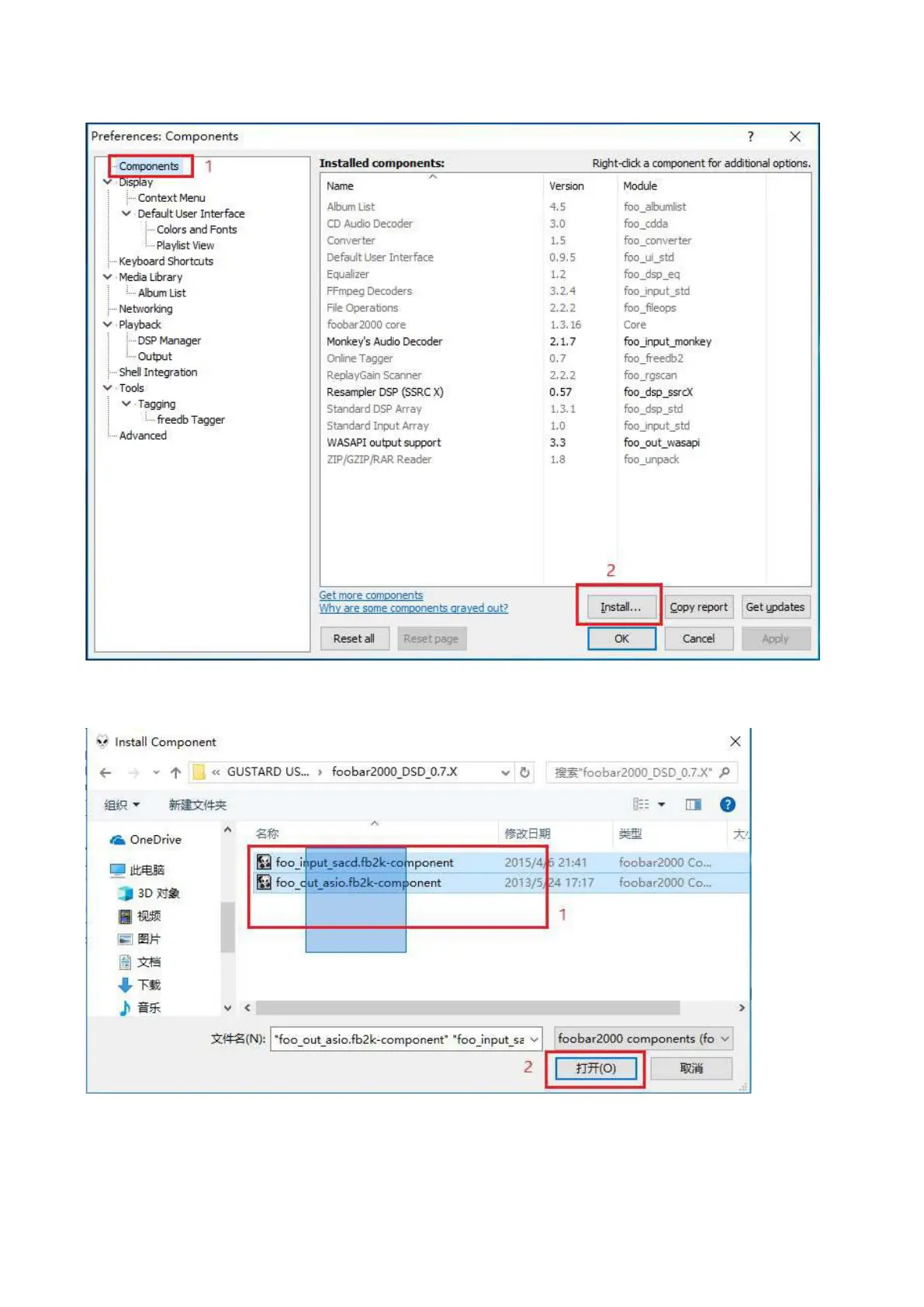Open the file type filter dropdown

click(x=643, y=1038)
